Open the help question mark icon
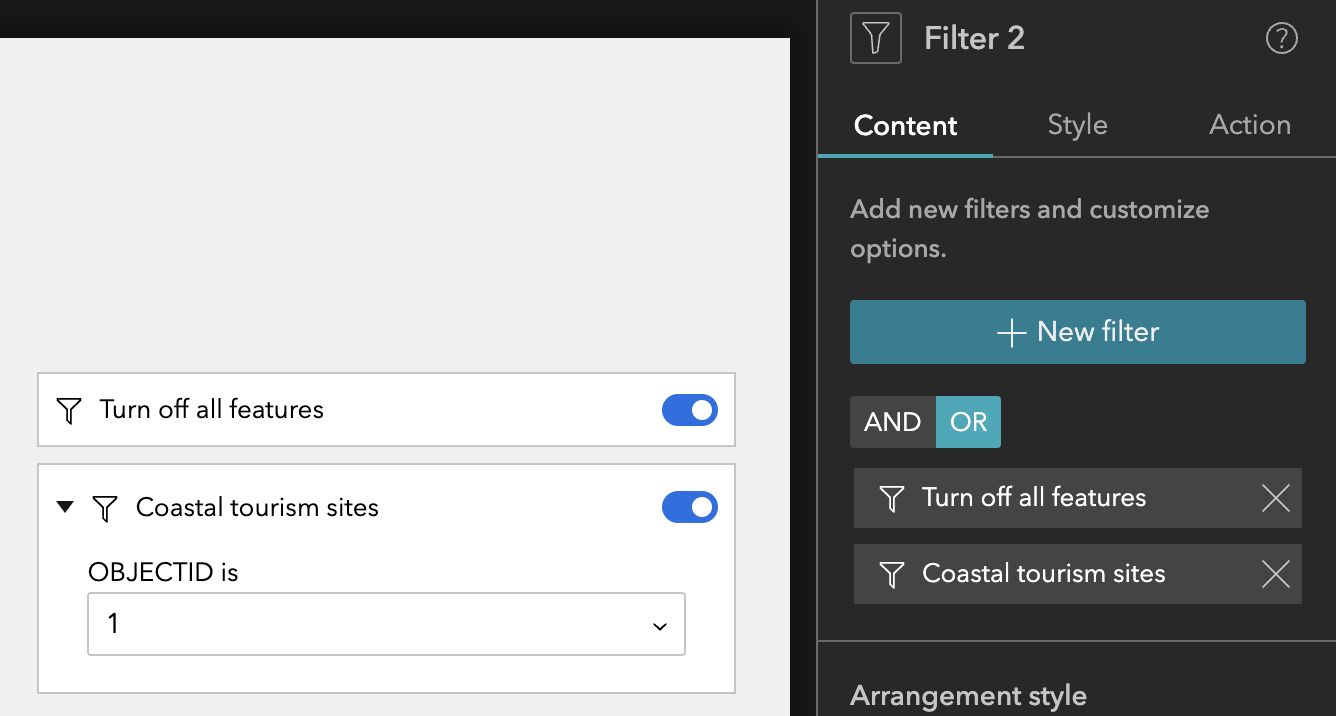Screen dimensions: 1336x716 pos(1281,38)
